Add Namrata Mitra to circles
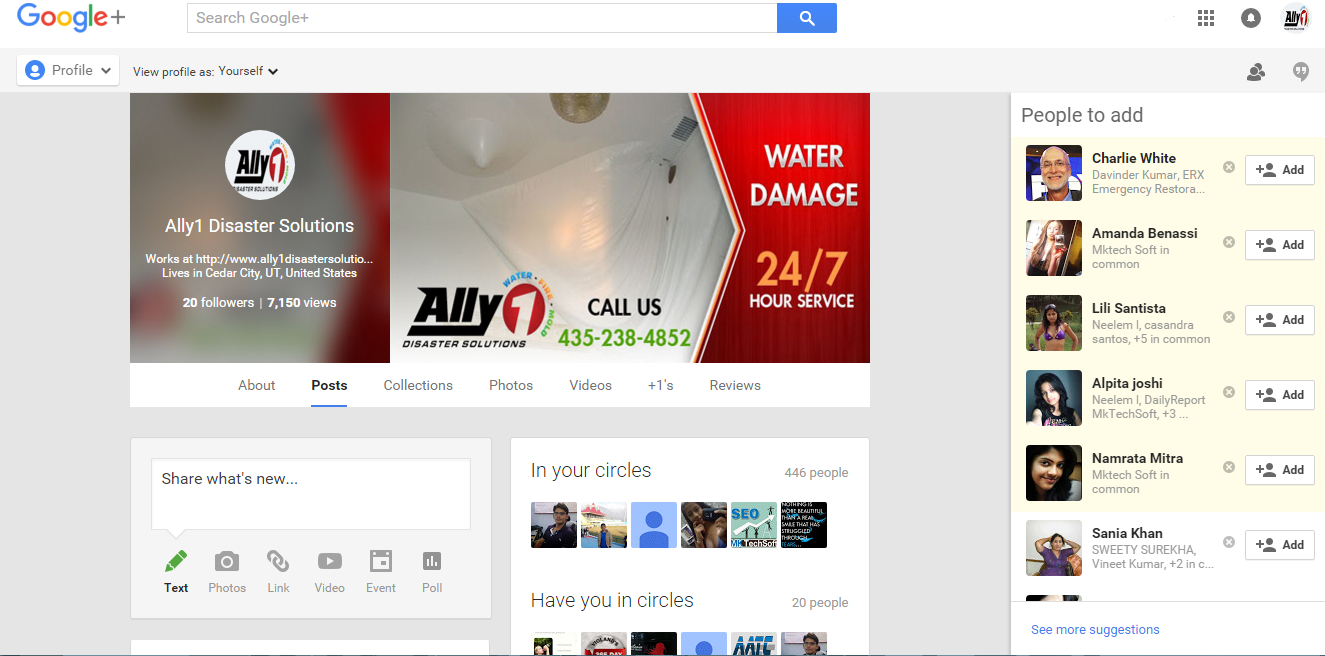 (x=1280, y=470)
